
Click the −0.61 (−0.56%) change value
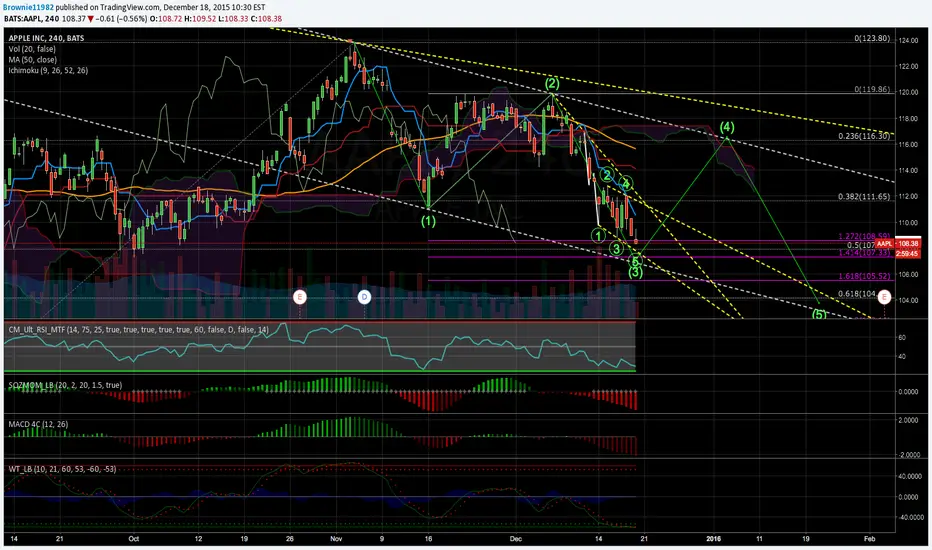(x=121, y=18)
